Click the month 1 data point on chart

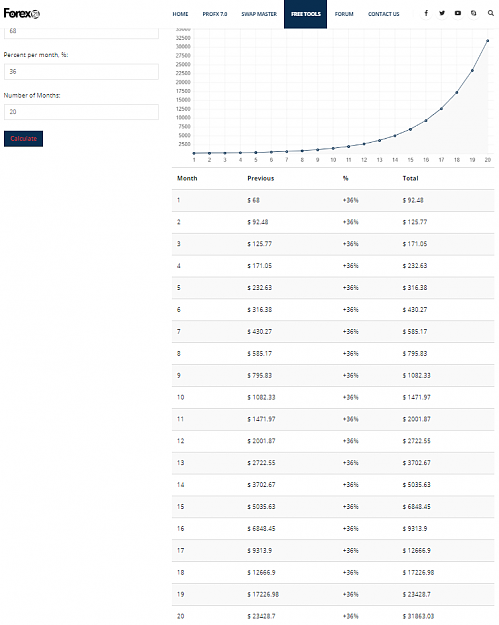194,153
